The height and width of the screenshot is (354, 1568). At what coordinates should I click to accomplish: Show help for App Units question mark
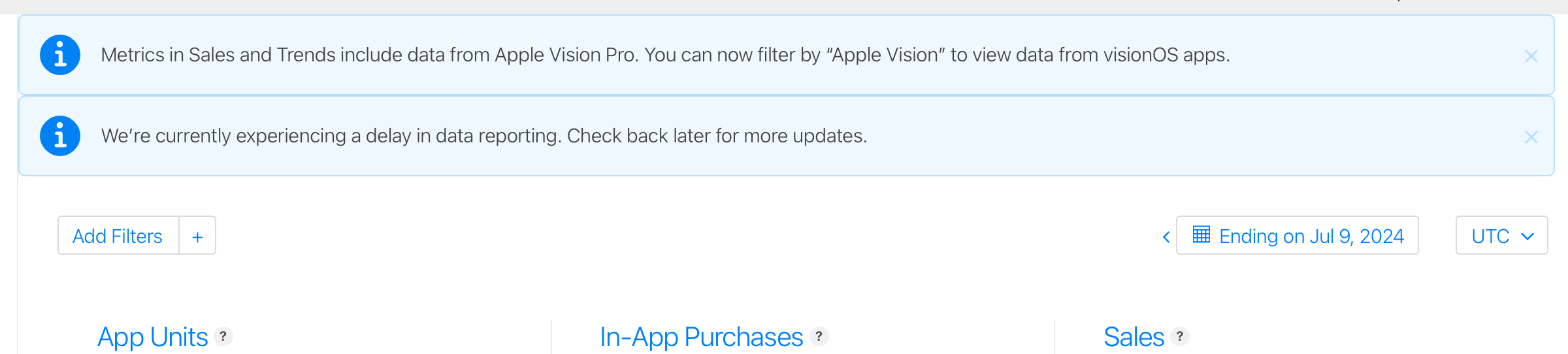[x=223, y=336]
